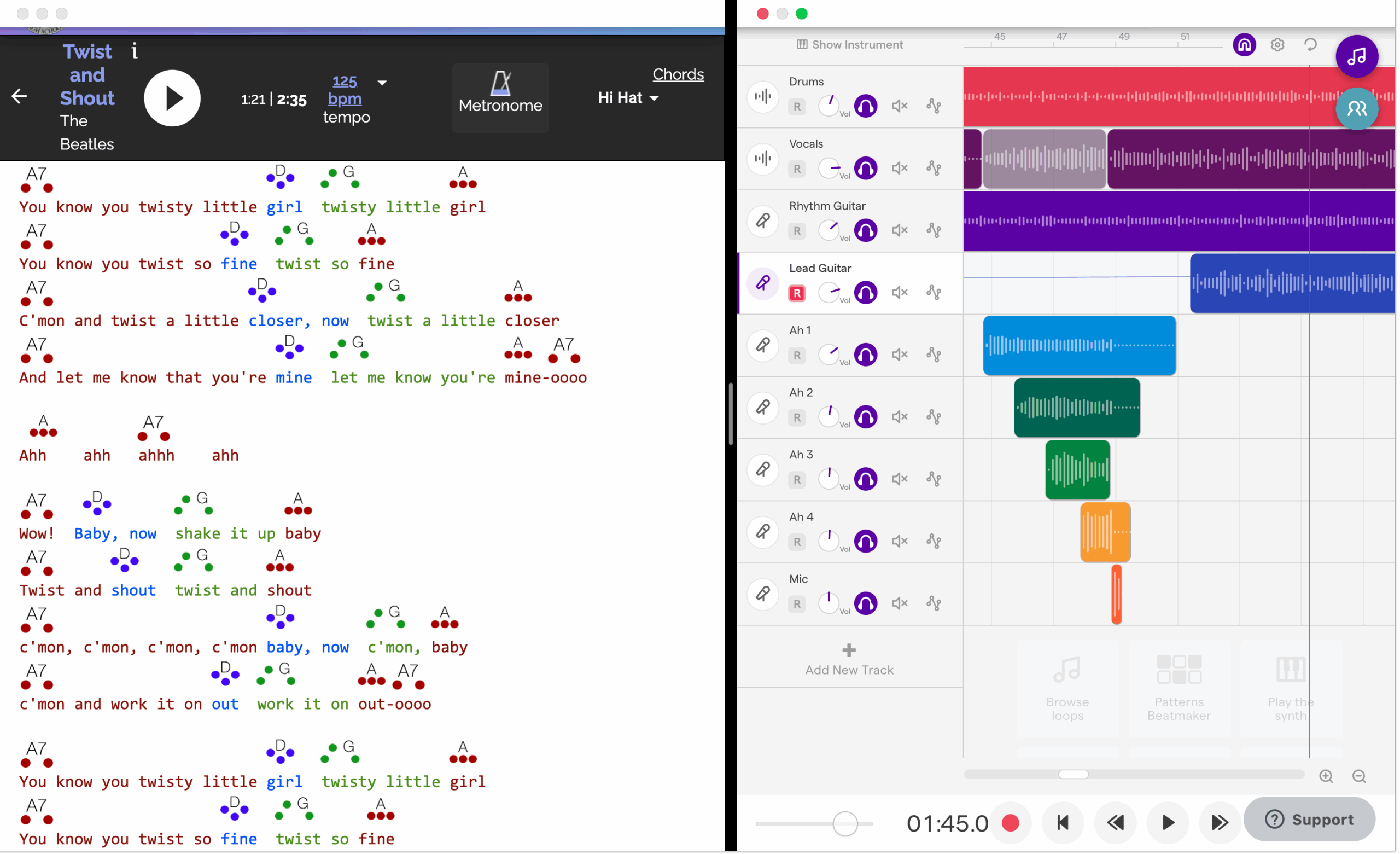Toggle headphone solo on the Ah 3 track
Screen dimensions: 1400x854
tap(865, 479)
